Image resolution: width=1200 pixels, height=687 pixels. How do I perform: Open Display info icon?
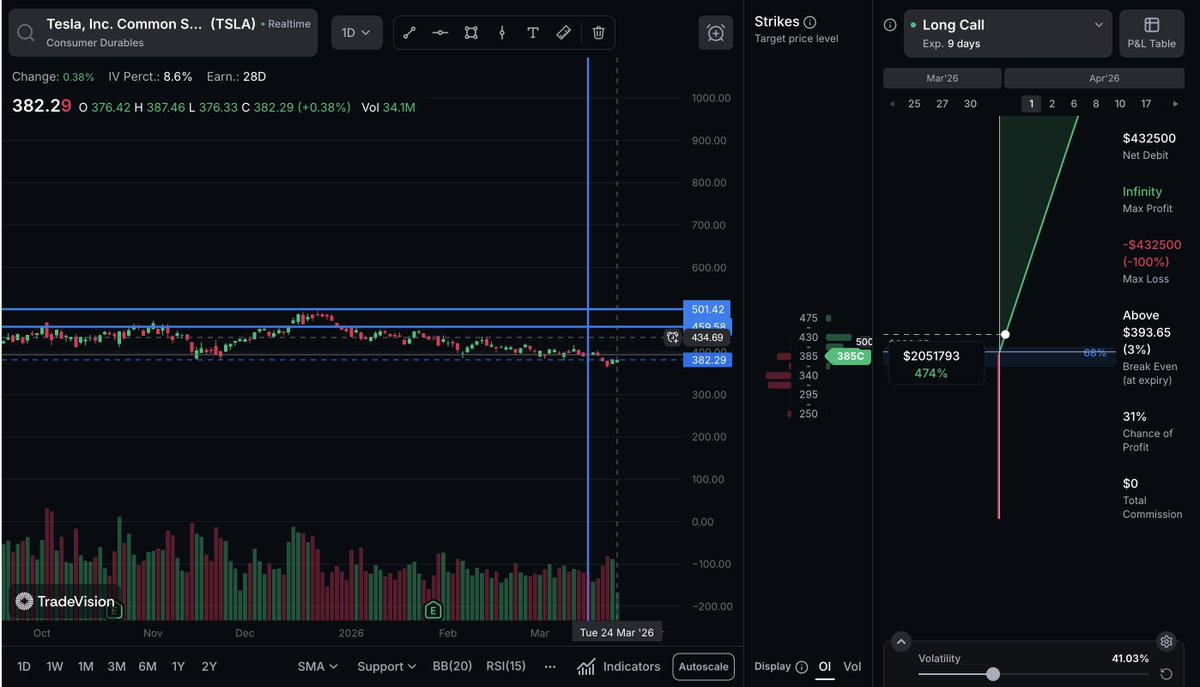802,667
